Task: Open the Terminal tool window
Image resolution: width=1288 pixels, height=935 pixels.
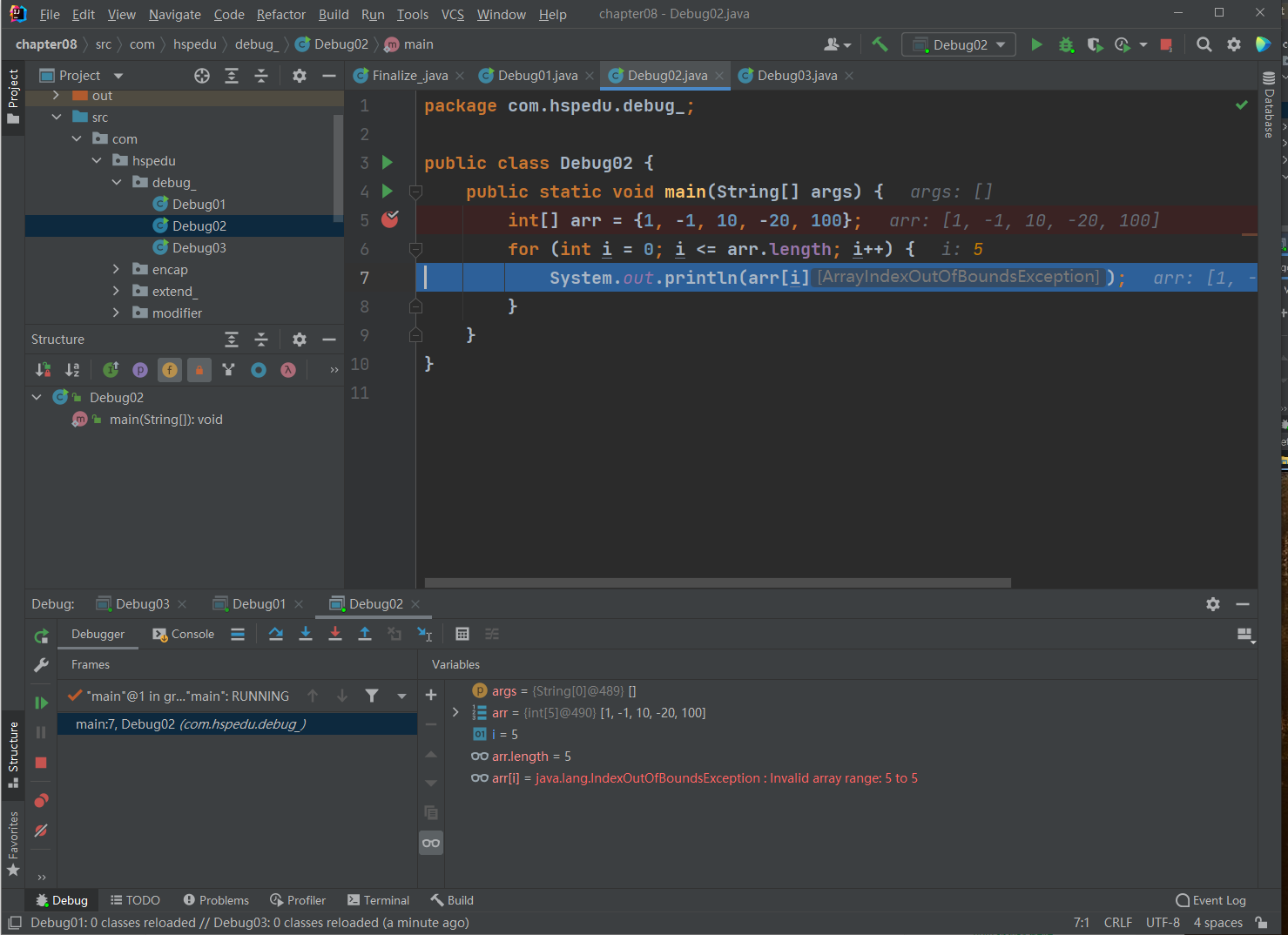Action: [x=378, y=900]
